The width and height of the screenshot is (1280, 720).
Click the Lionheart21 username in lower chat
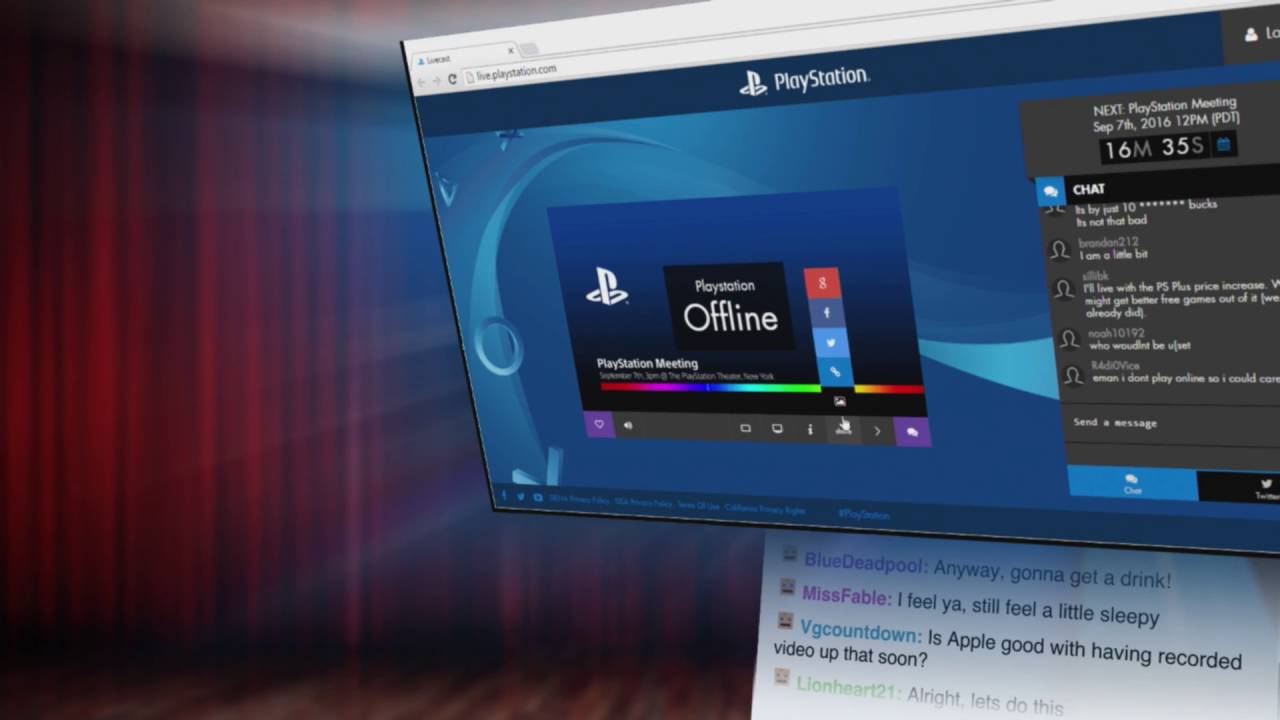tap(849, 687)
